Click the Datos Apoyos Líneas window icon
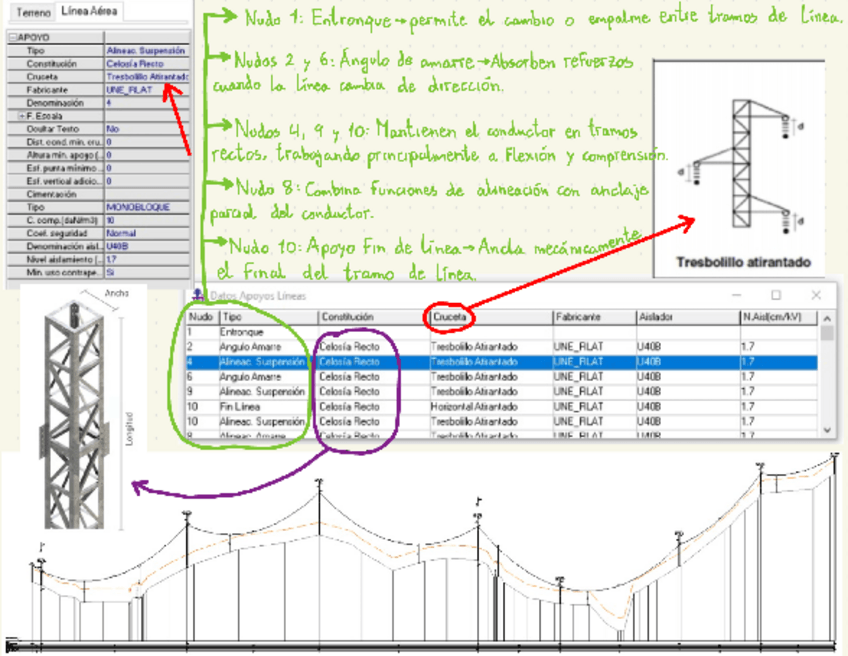This screenshot has width=848, height=656. [198, 295]
